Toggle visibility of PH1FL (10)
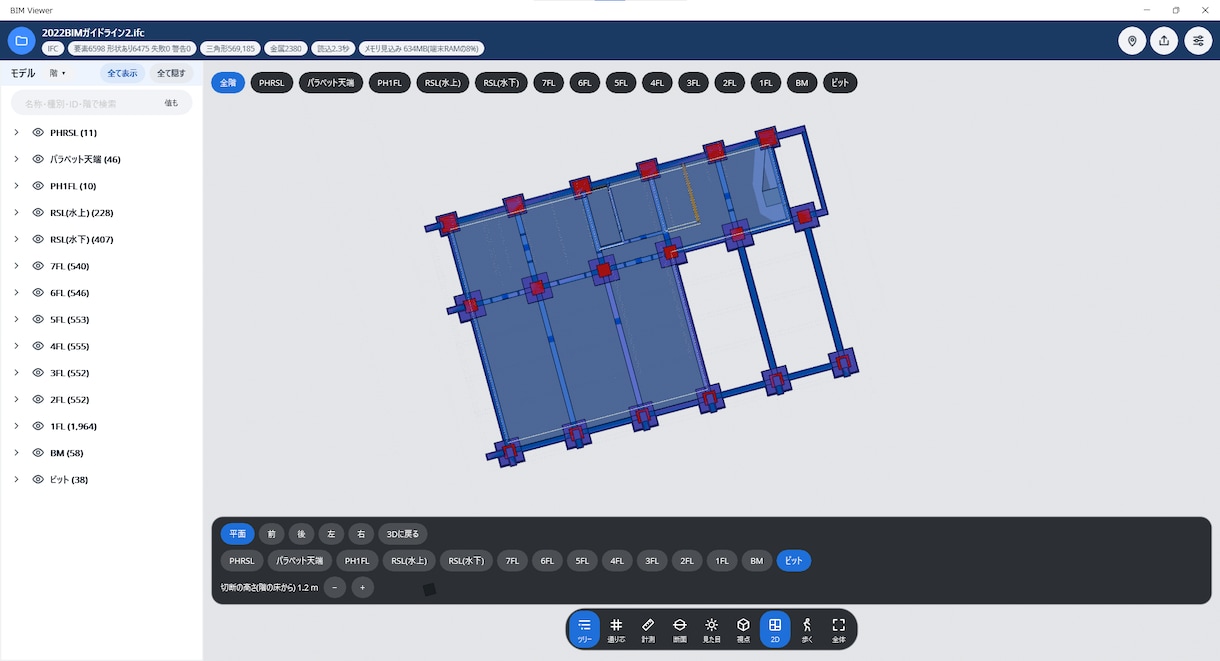Viewport: 1220px width, 661px height. click(38, 186)
